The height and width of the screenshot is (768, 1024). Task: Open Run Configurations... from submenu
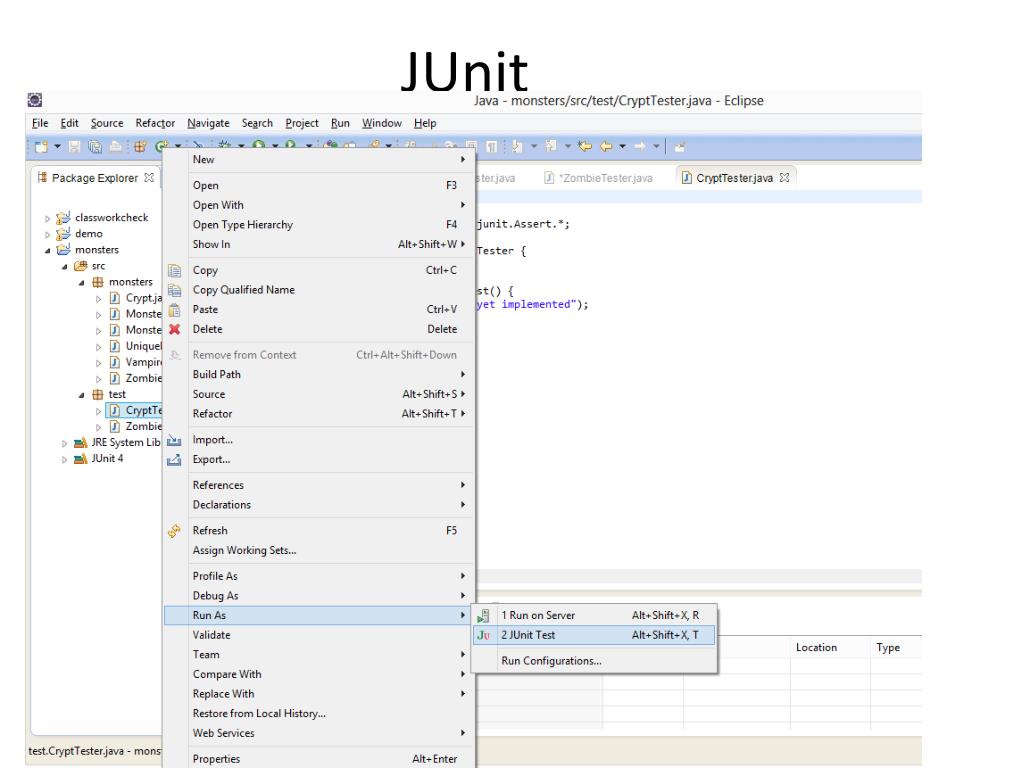click(x=594, y=661)
